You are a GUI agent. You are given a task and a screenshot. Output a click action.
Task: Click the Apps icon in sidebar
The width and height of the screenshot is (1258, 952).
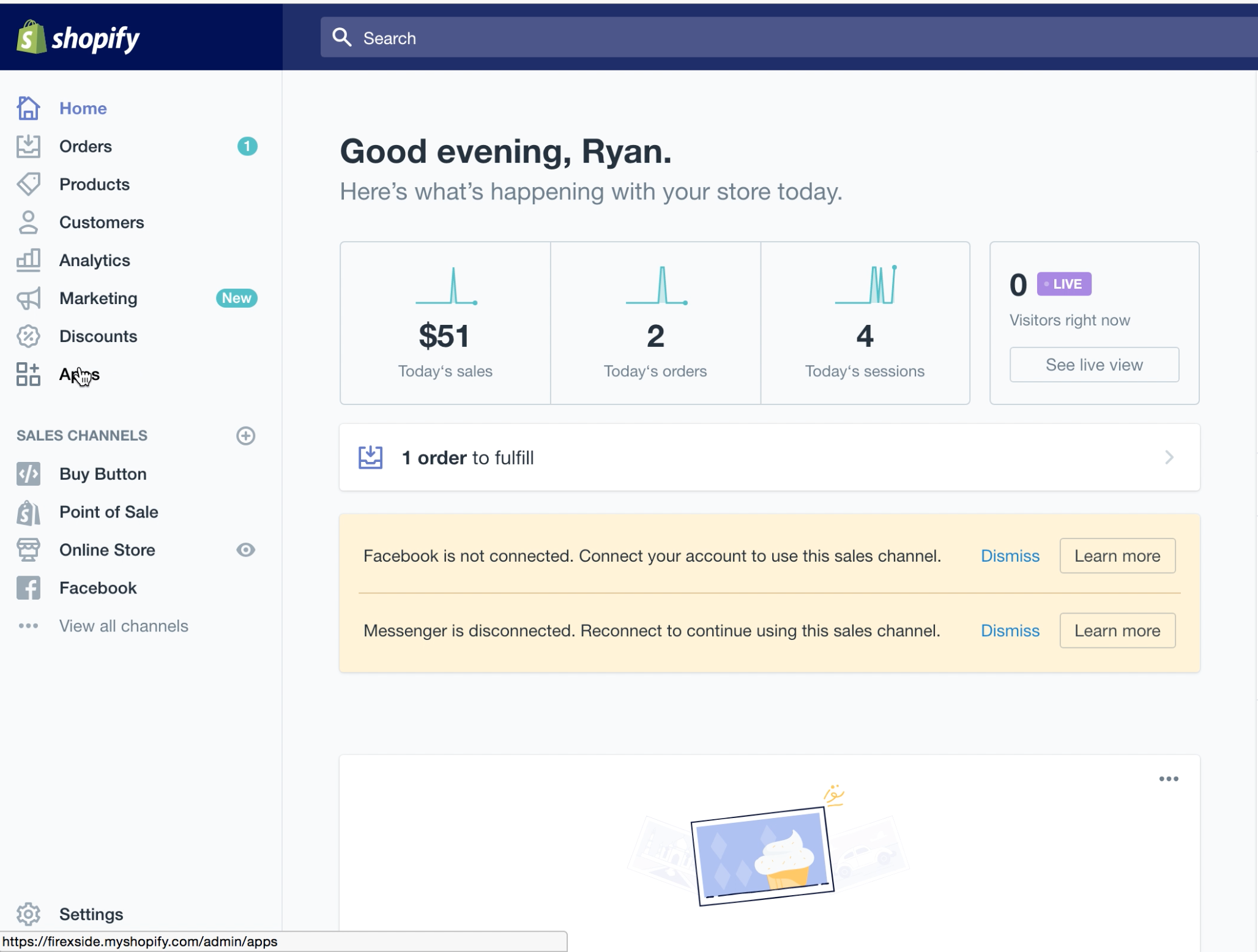[x=28, y=373]
